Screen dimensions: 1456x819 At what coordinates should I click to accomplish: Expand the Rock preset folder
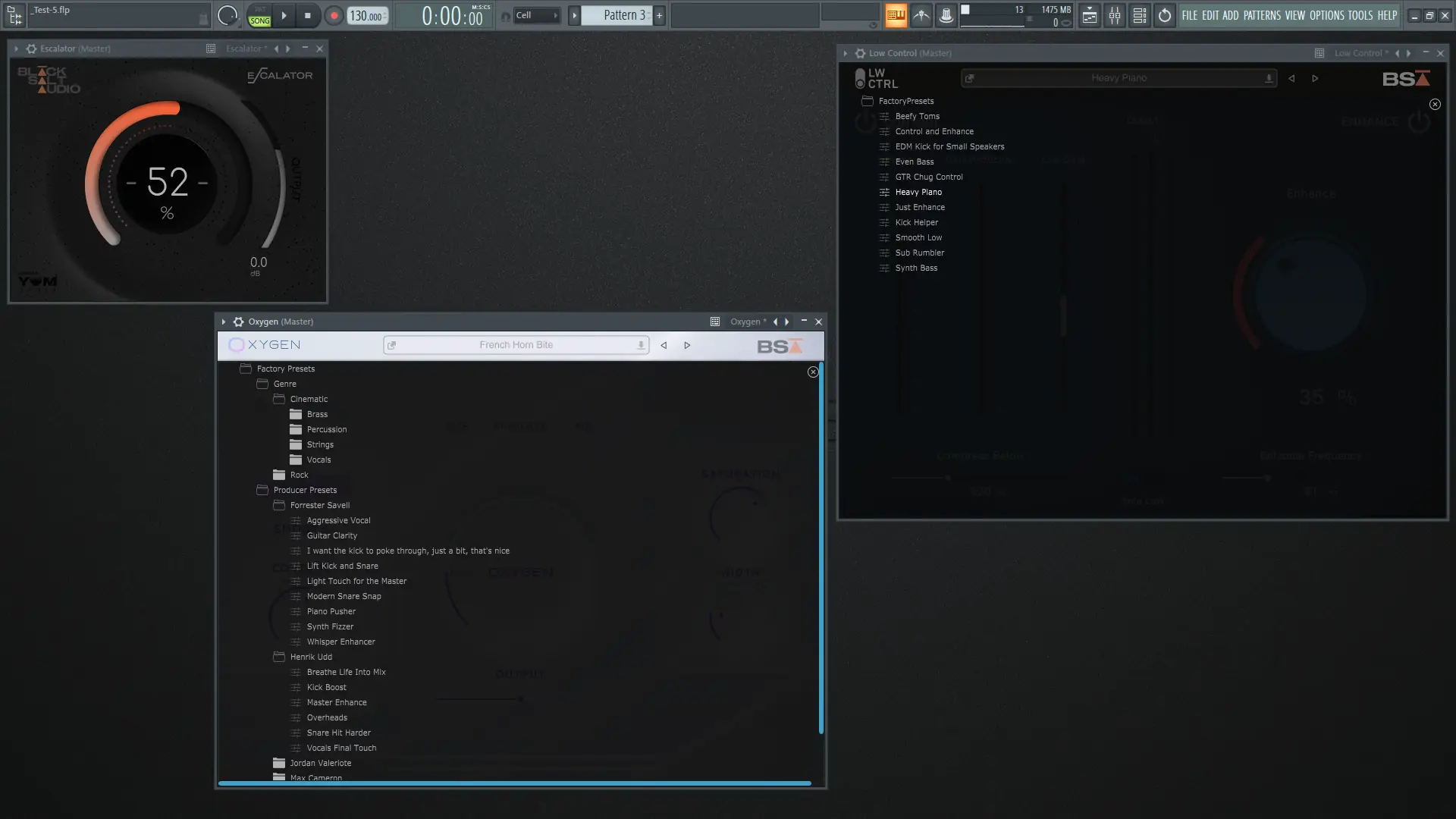pos(299,475)
